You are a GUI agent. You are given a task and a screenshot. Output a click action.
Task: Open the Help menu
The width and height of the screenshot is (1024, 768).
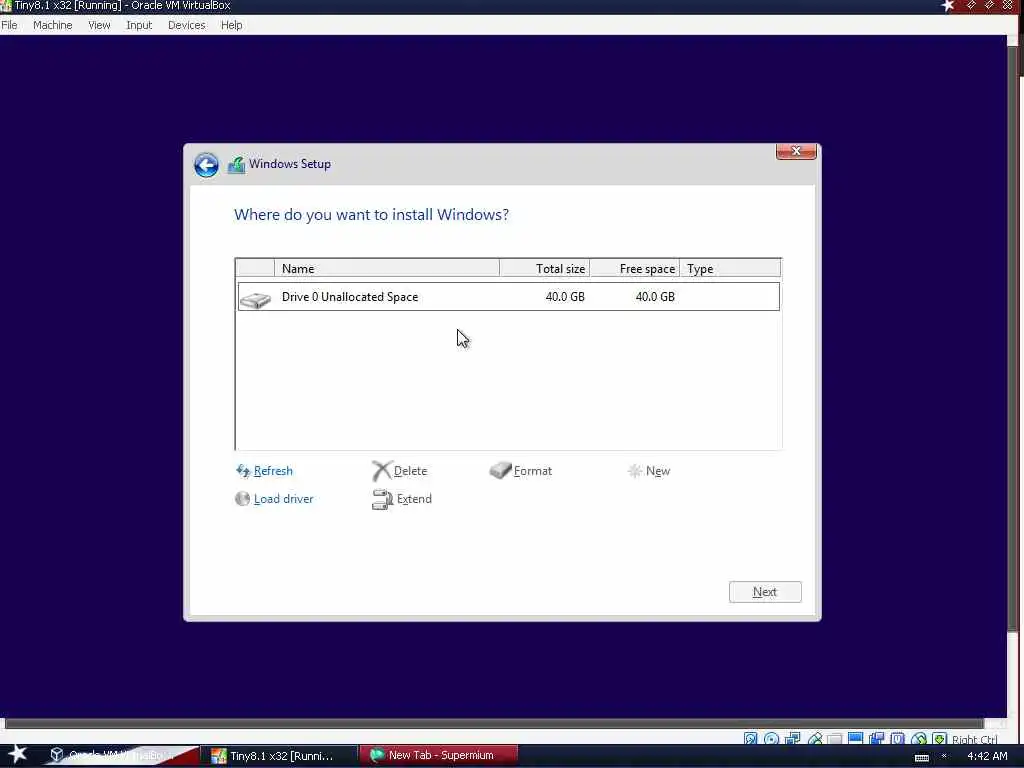pyautogui.click(x=231, y=25)
